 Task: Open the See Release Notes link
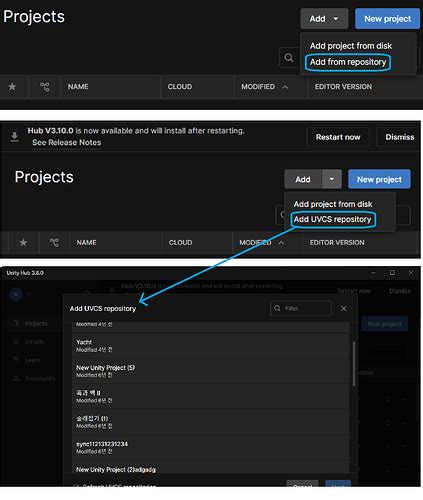[x=66, y=143]
